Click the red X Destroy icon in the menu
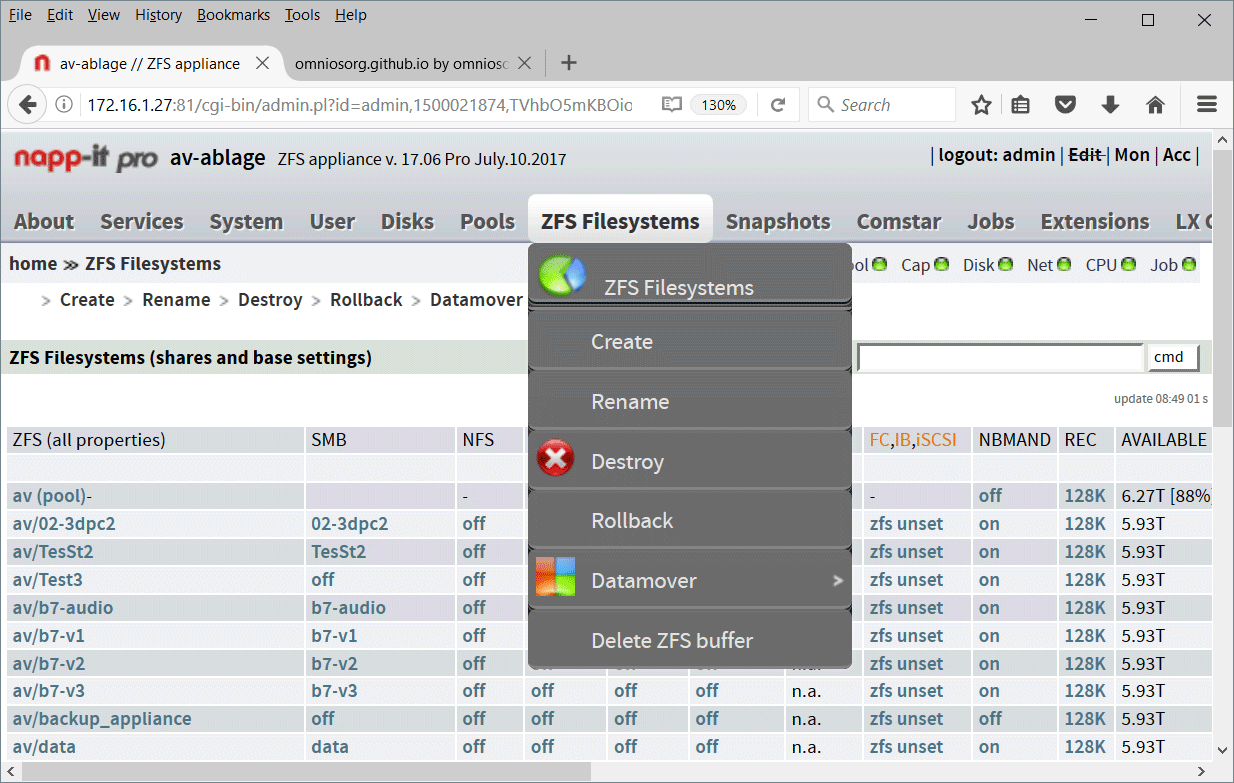 555,459
